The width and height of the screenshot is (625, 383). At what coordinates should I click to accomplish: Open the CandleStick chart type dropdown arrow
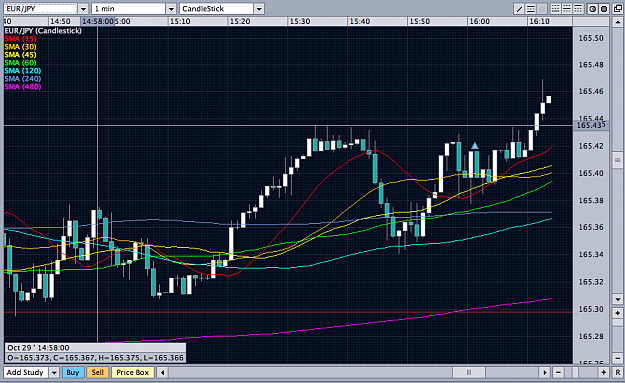click(x=259, y=9)
